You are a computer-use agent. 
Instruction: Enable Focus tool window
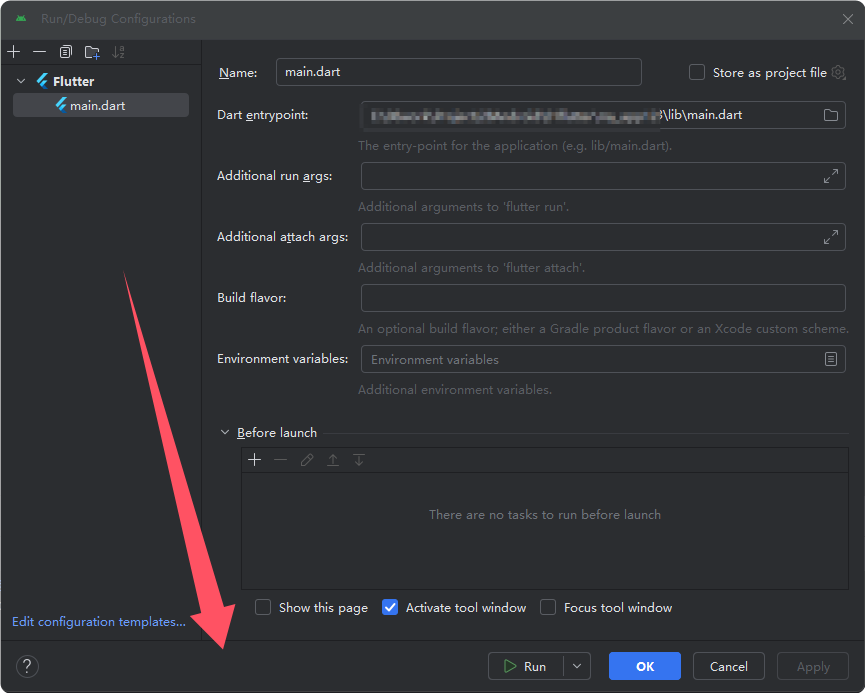(x=548, y=607)
